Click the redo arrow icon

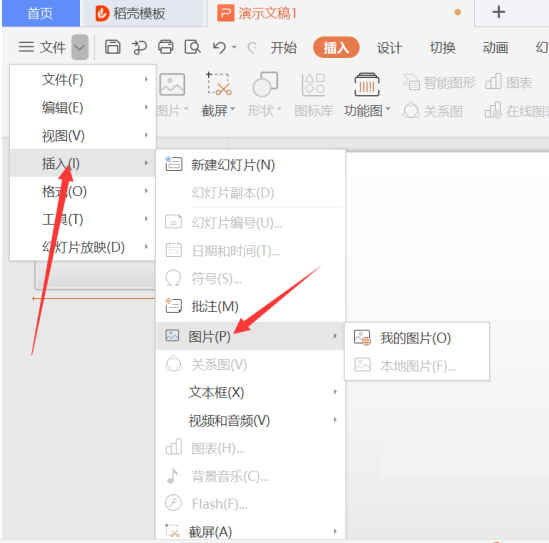252,47
